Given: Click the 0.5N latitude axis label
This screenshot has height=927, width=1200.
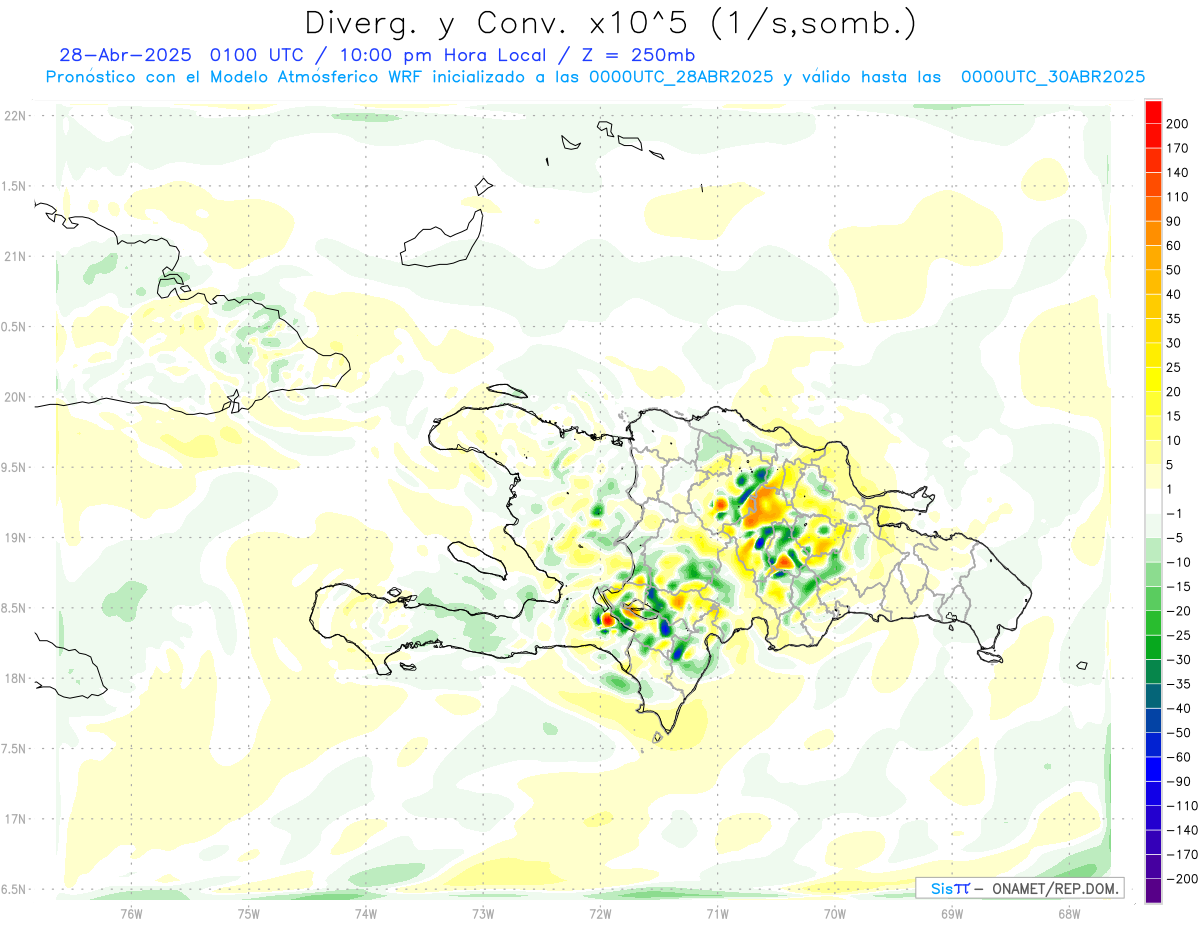Looking at the screenshot, I should click(15, 327).
